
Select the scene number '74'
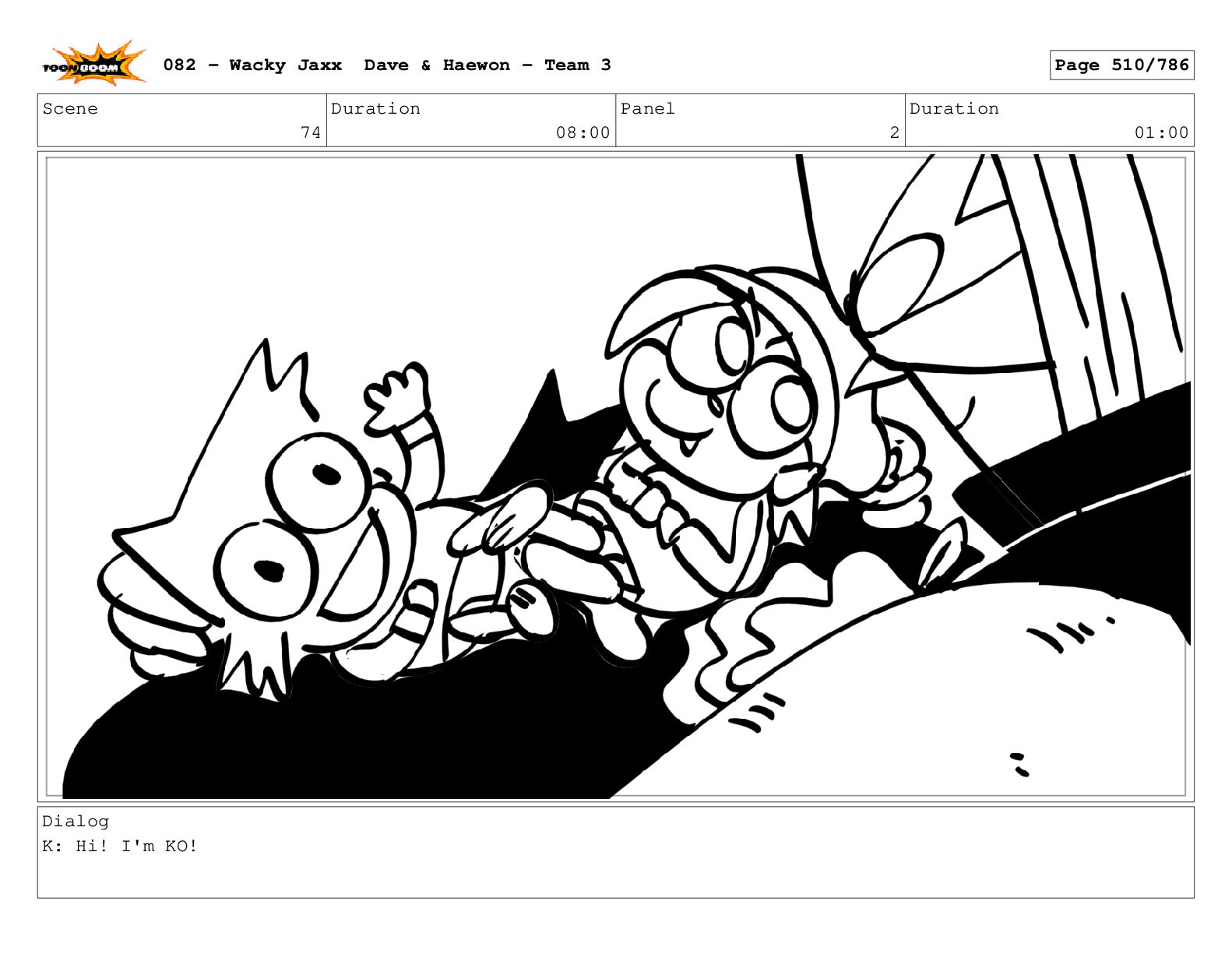click(311, 132)
